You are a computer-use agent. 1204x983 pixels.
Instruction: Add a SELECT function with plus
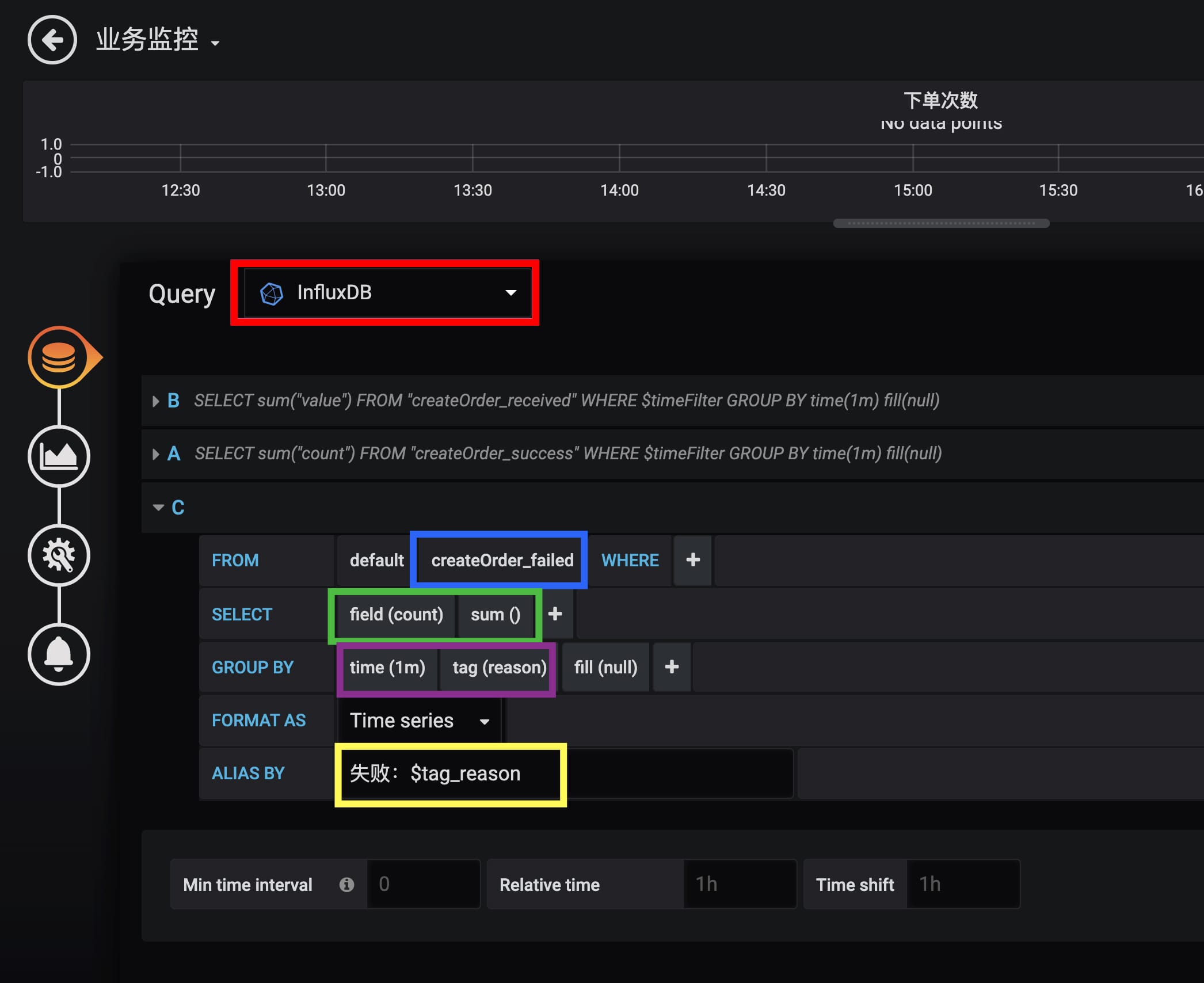pyautogui.click(x=555, y=614)
